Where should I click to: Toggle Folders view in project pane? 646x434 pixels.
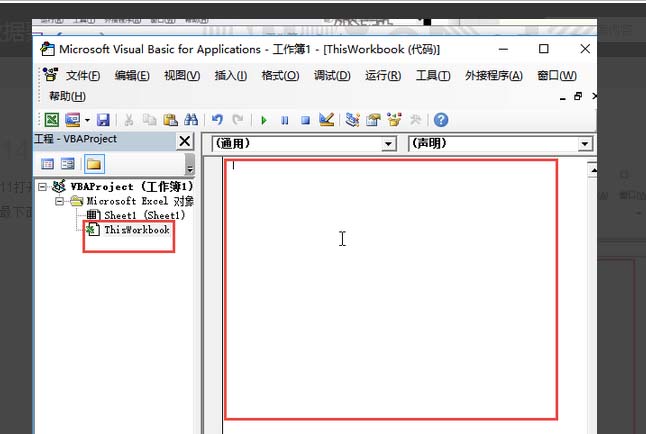pos(94,164)
